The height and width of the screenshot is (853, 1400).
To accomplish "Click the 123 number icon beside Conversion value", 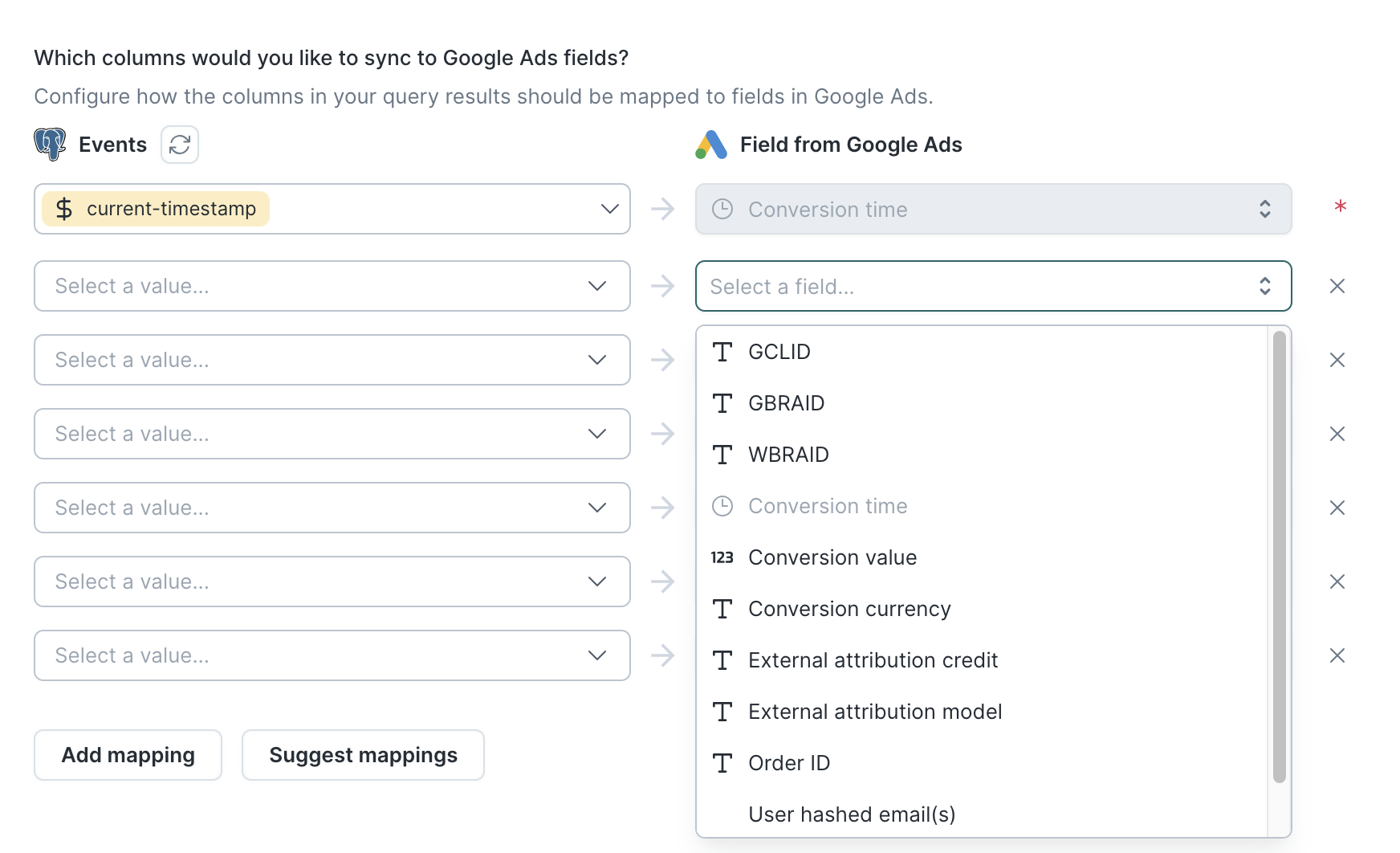I will point(722,557).
